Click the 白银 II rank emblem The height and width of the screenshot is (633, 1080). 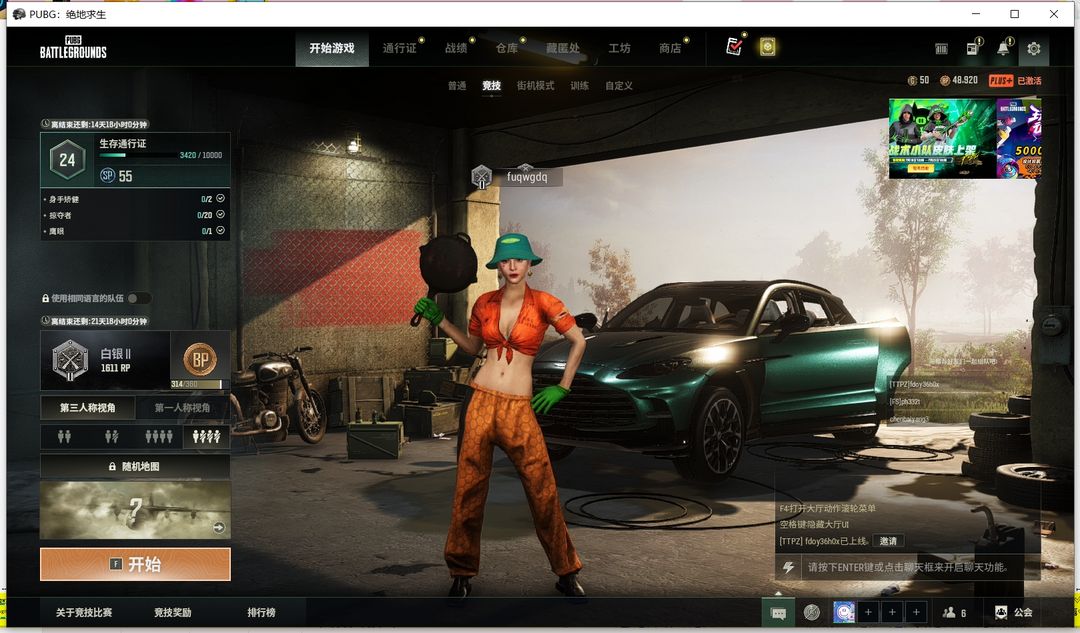coord(70,360)
